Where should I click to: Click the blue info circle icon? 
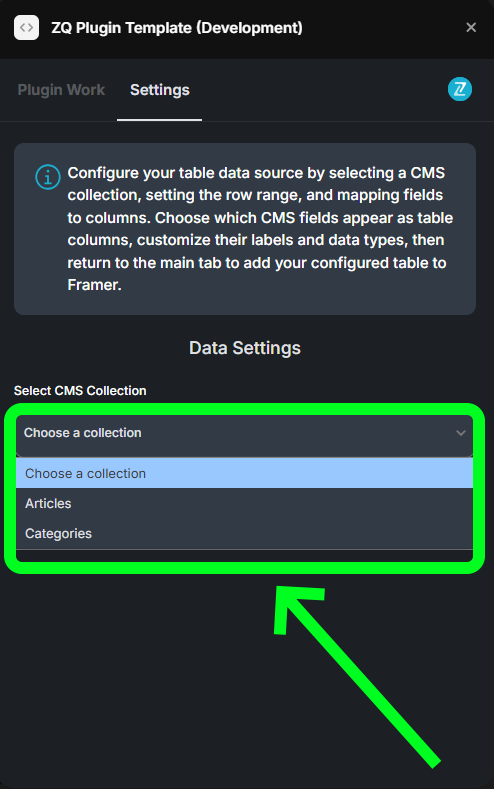click(48, 177)
